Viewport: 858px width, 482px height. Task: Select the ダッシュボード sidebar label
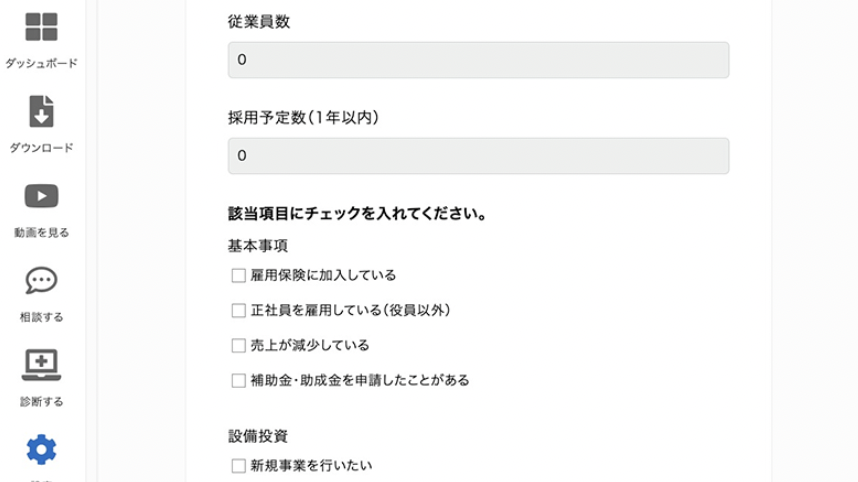41,63
